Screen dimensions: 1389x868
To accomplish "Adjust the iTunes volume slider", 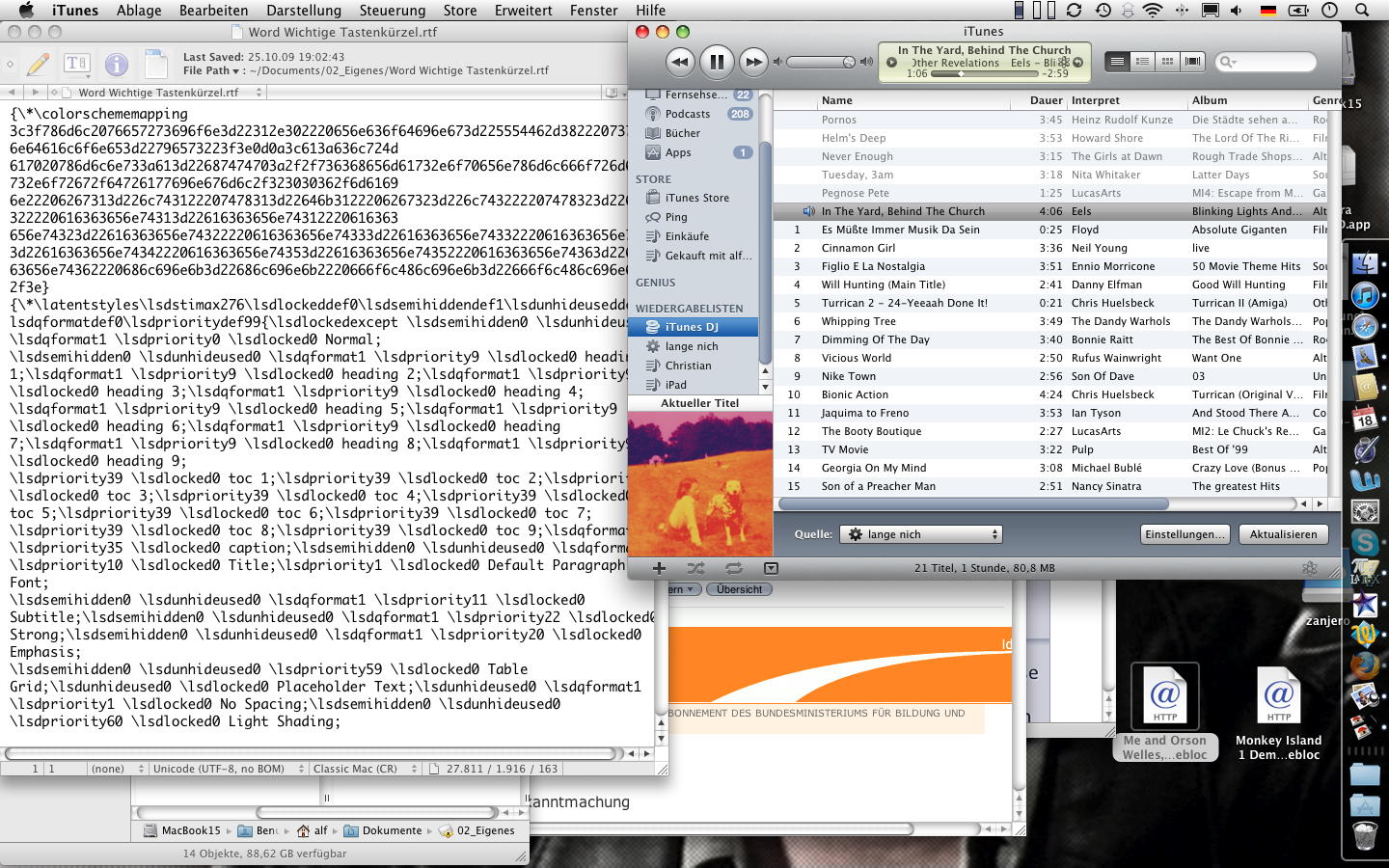I will 821,63.
